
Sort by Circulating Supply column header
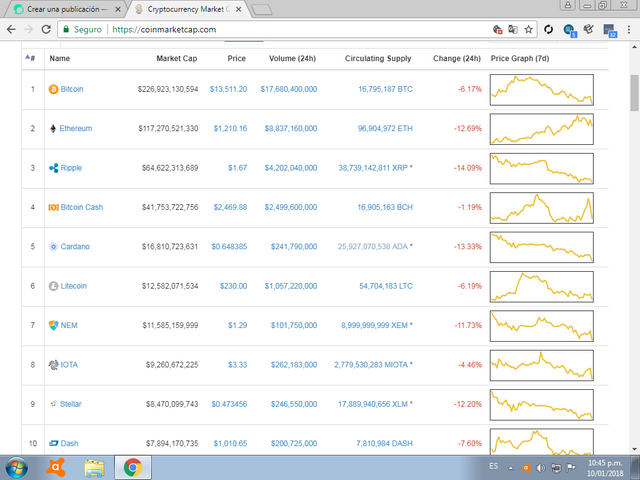[x=378, y=58]
